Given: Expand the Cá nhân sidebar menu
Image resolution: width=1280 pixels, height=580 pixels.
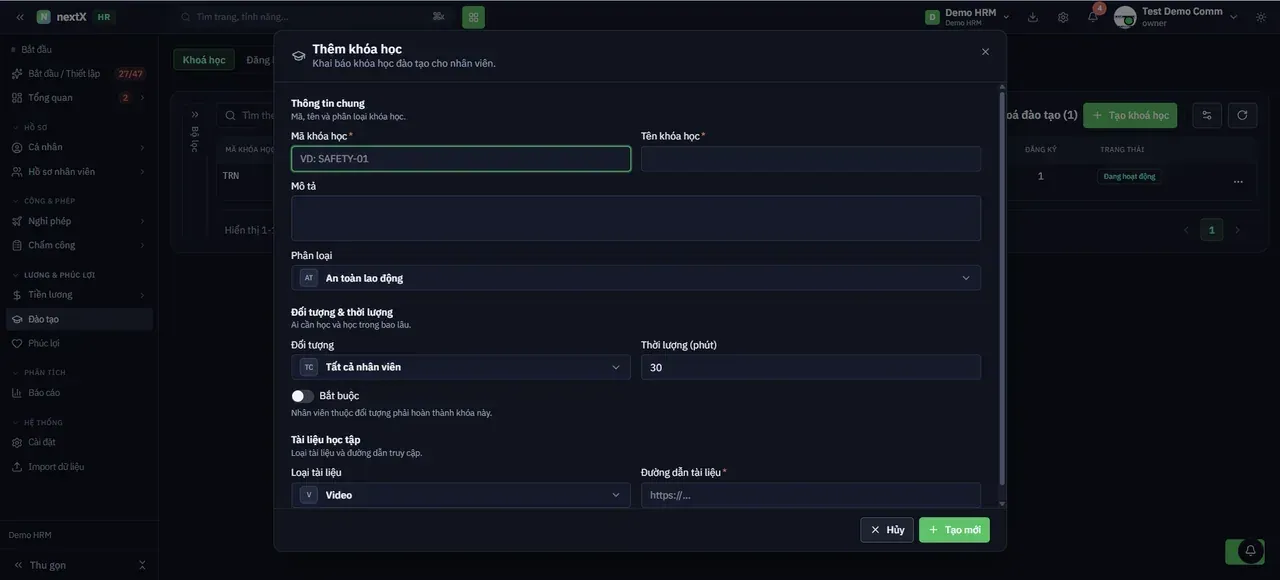Looking at the screenshot, I should pos(79,147).
